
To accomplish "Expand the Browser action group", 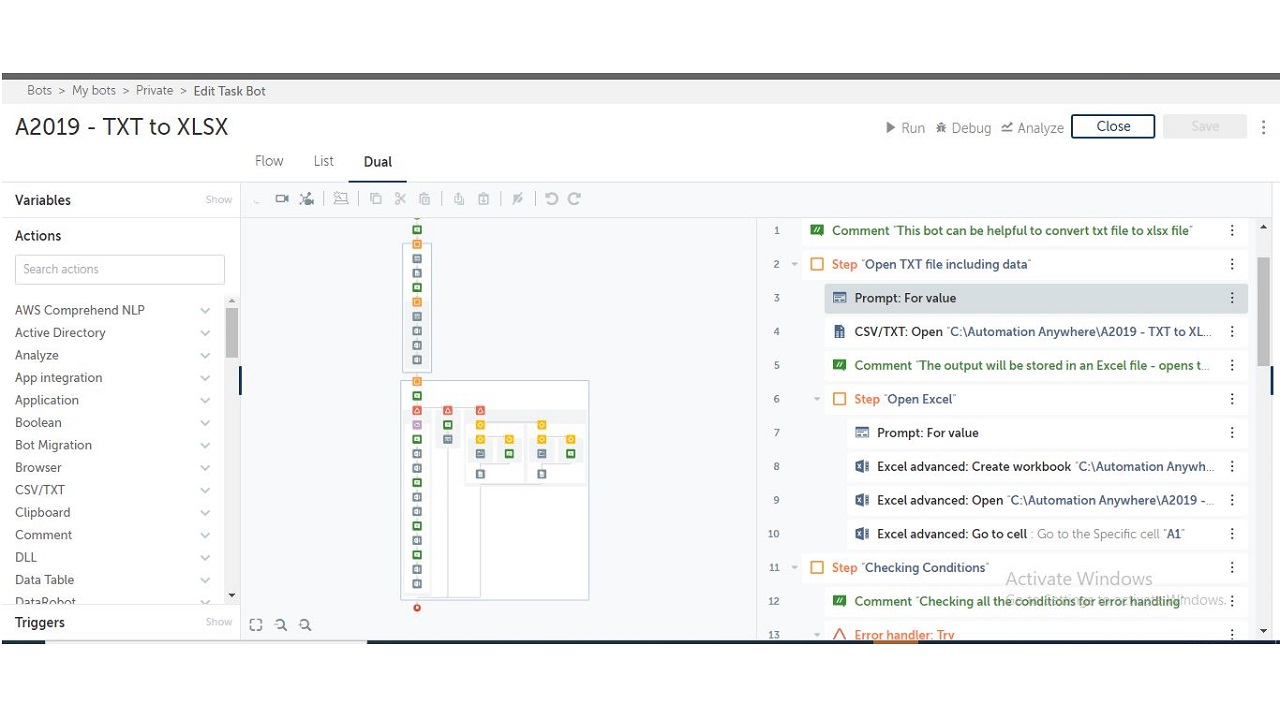I will click(205, 468).
